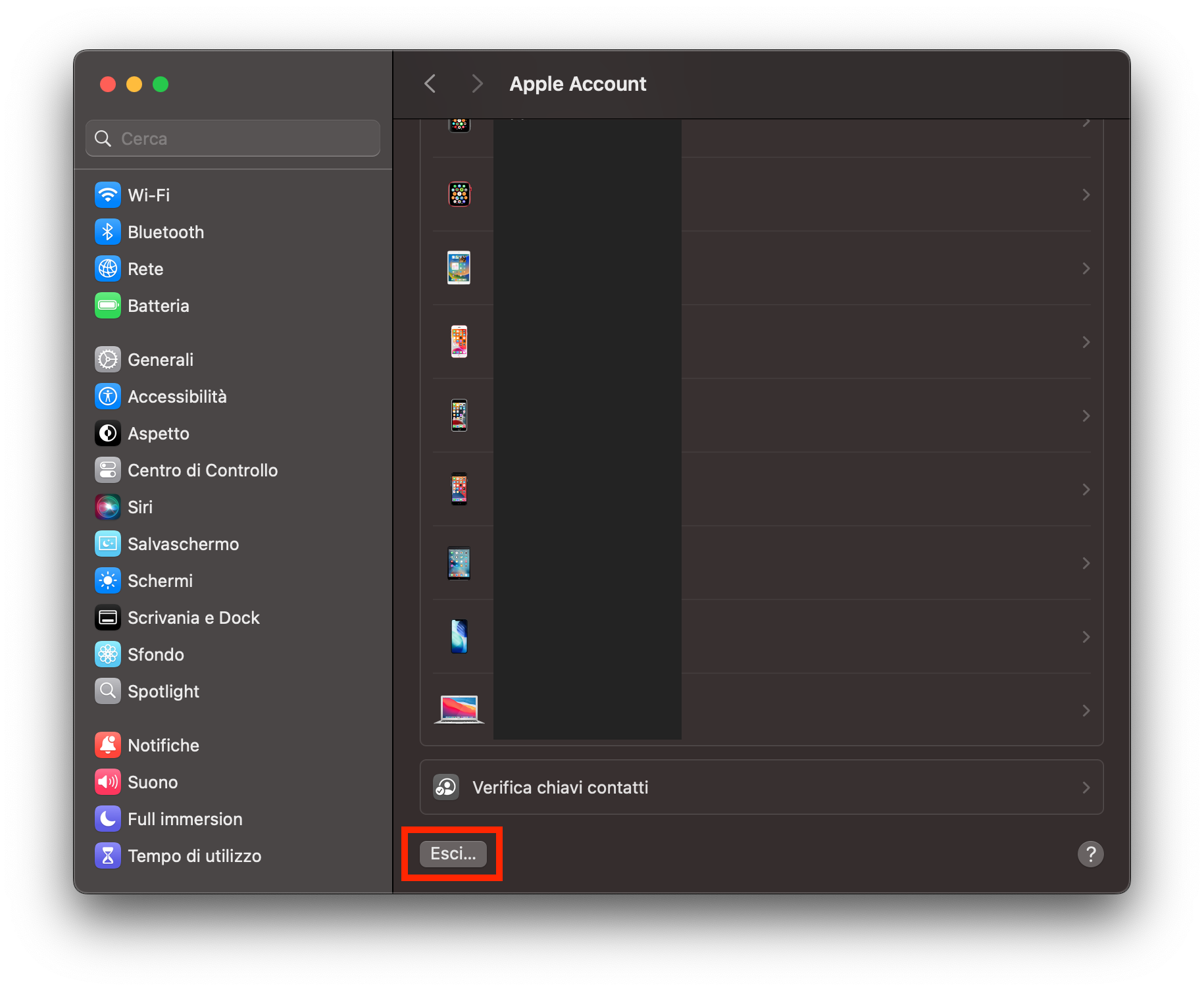This screenshot has width=1204, height=991.
Task: Select Centro di Controllo icon
Action: 108,470
